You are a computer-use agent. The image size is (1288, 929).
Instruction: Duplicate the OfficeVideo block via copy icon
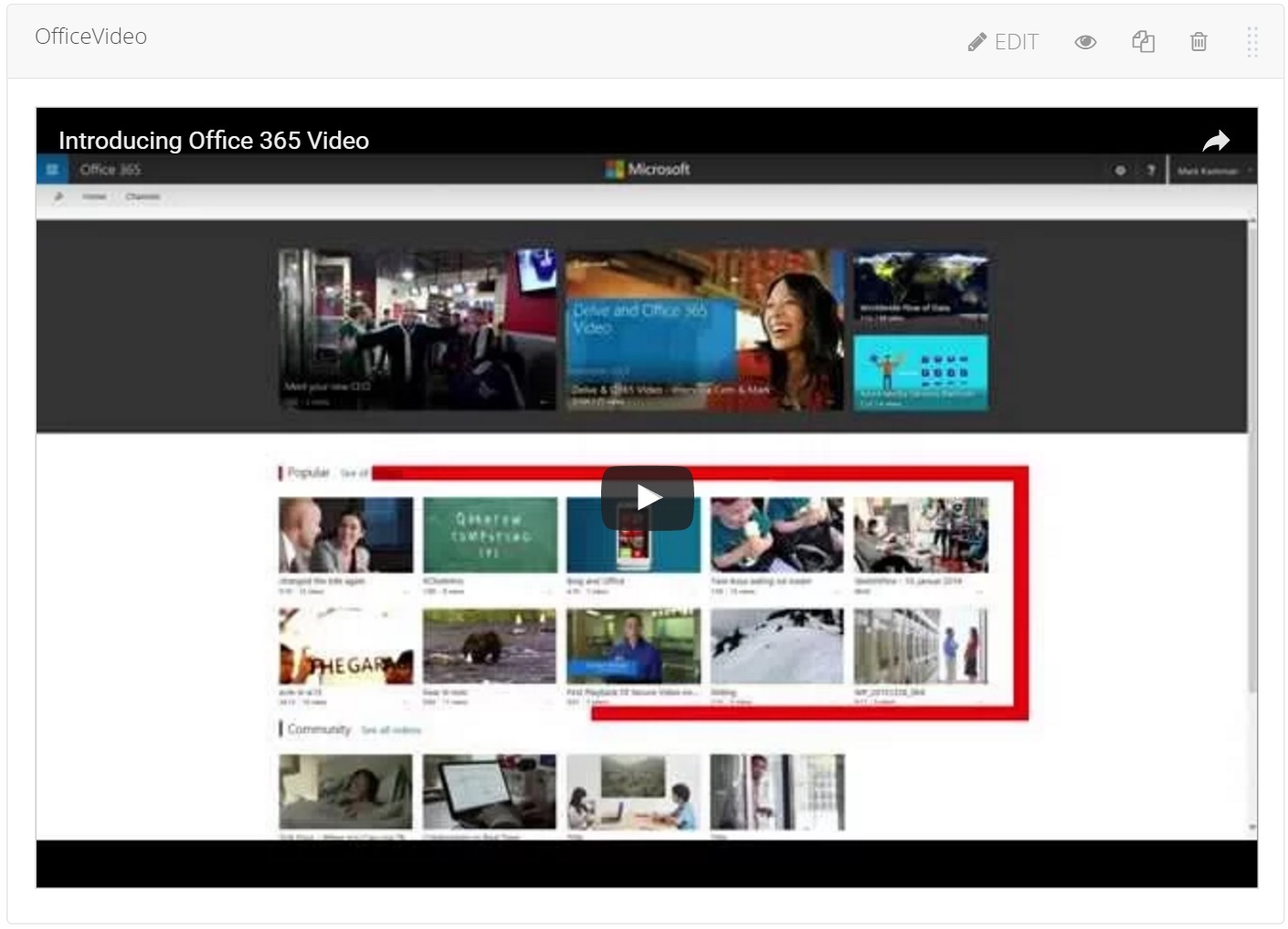1143,42
